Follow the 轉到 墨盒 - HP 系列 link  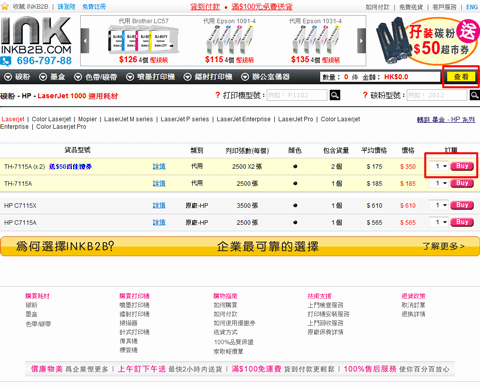(446, 119)
